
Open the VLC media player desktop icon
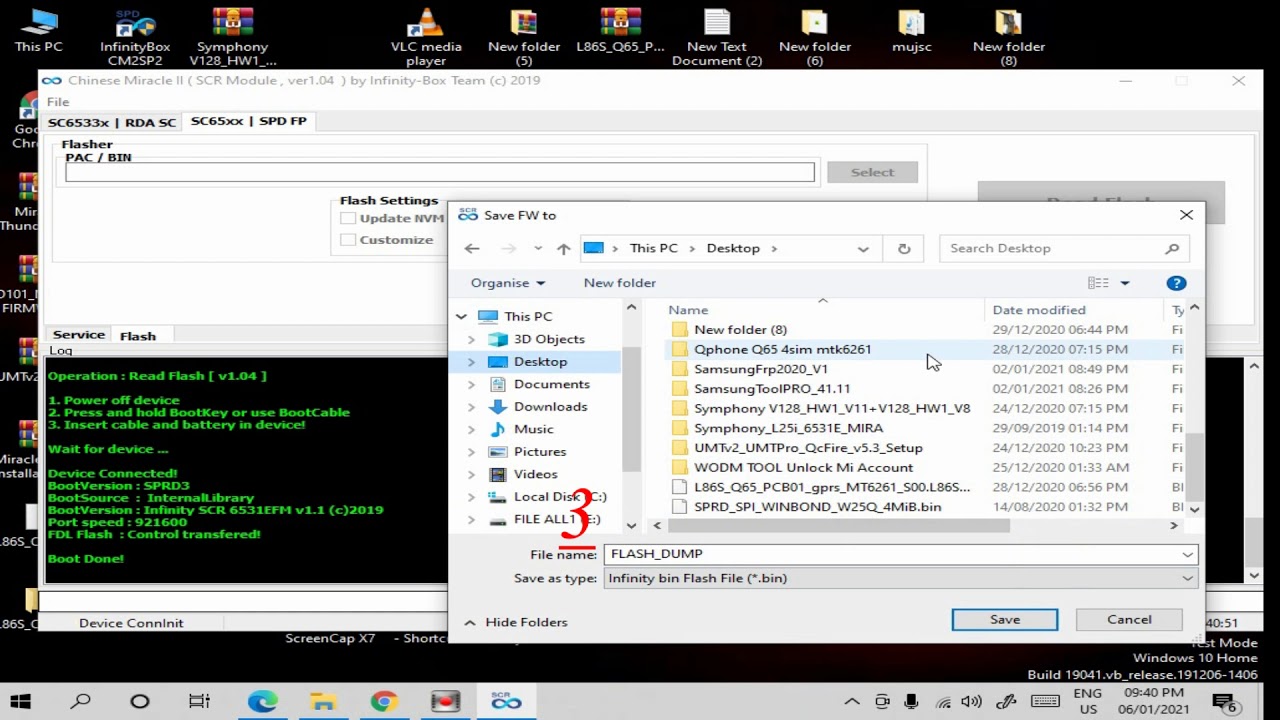pyautogui.click(x=427, y=37)
